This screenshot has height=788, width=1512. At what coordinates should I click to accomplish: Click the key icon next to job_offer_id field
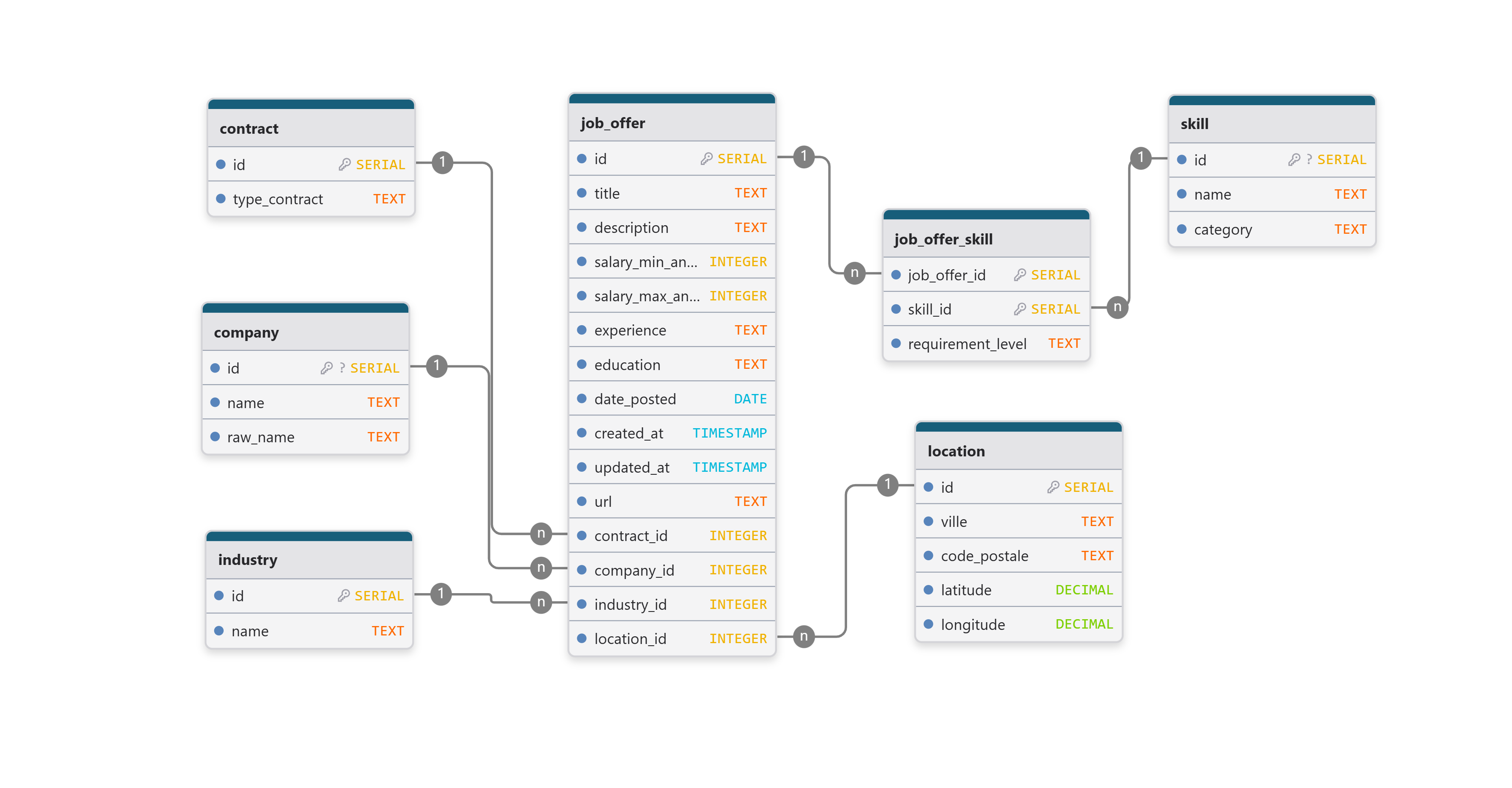point(1019,275)
